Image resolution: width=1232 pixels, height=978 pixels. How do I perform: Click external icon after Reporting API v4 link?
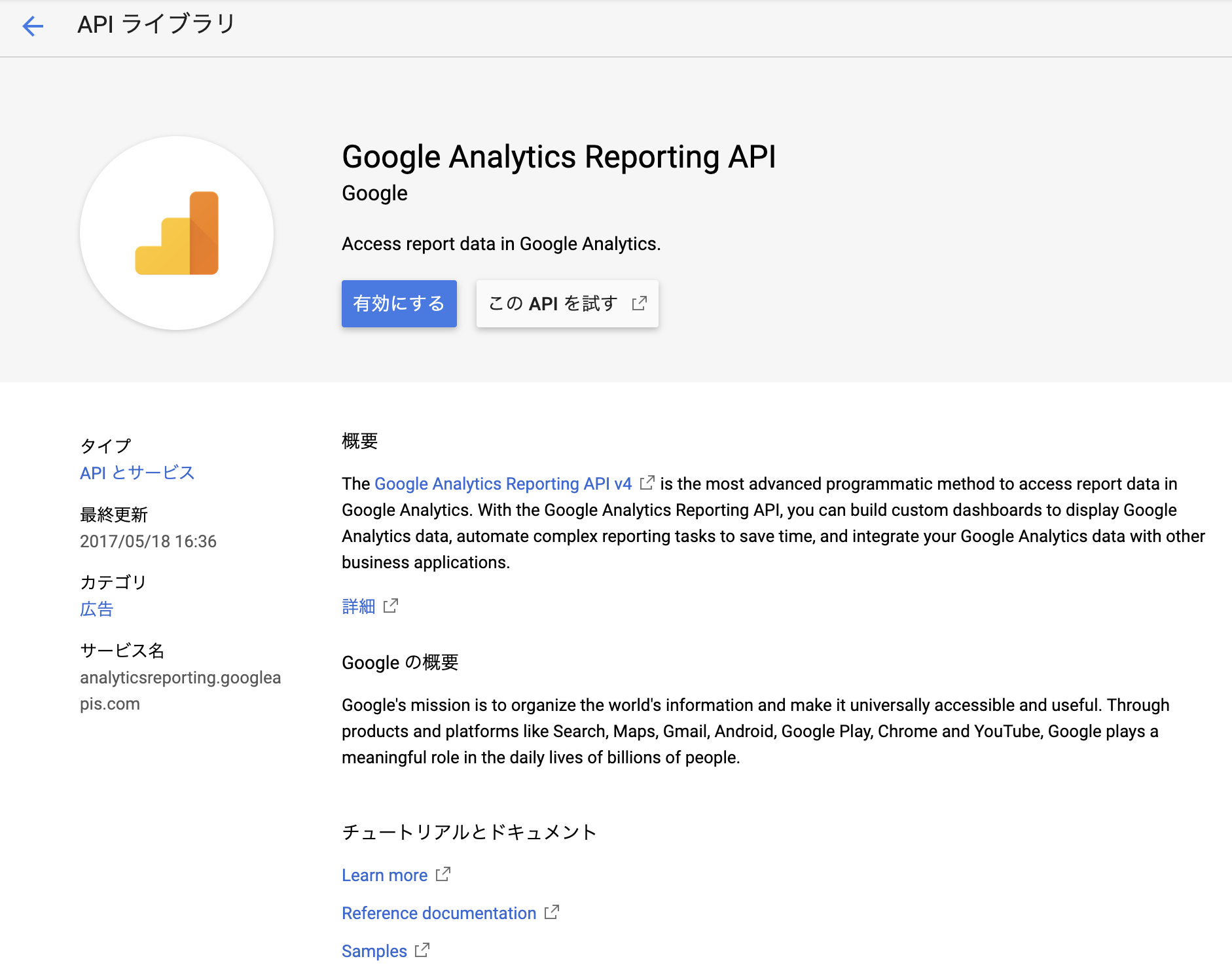[647, 483]
